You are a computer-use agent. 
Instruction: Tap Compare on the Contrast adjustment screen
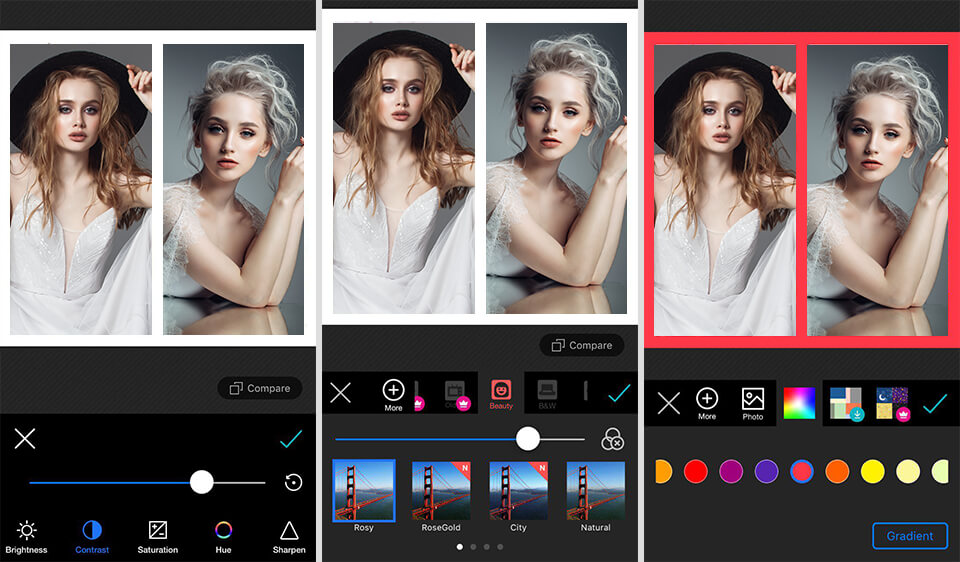pyautogui.click(x=260, y=388)
